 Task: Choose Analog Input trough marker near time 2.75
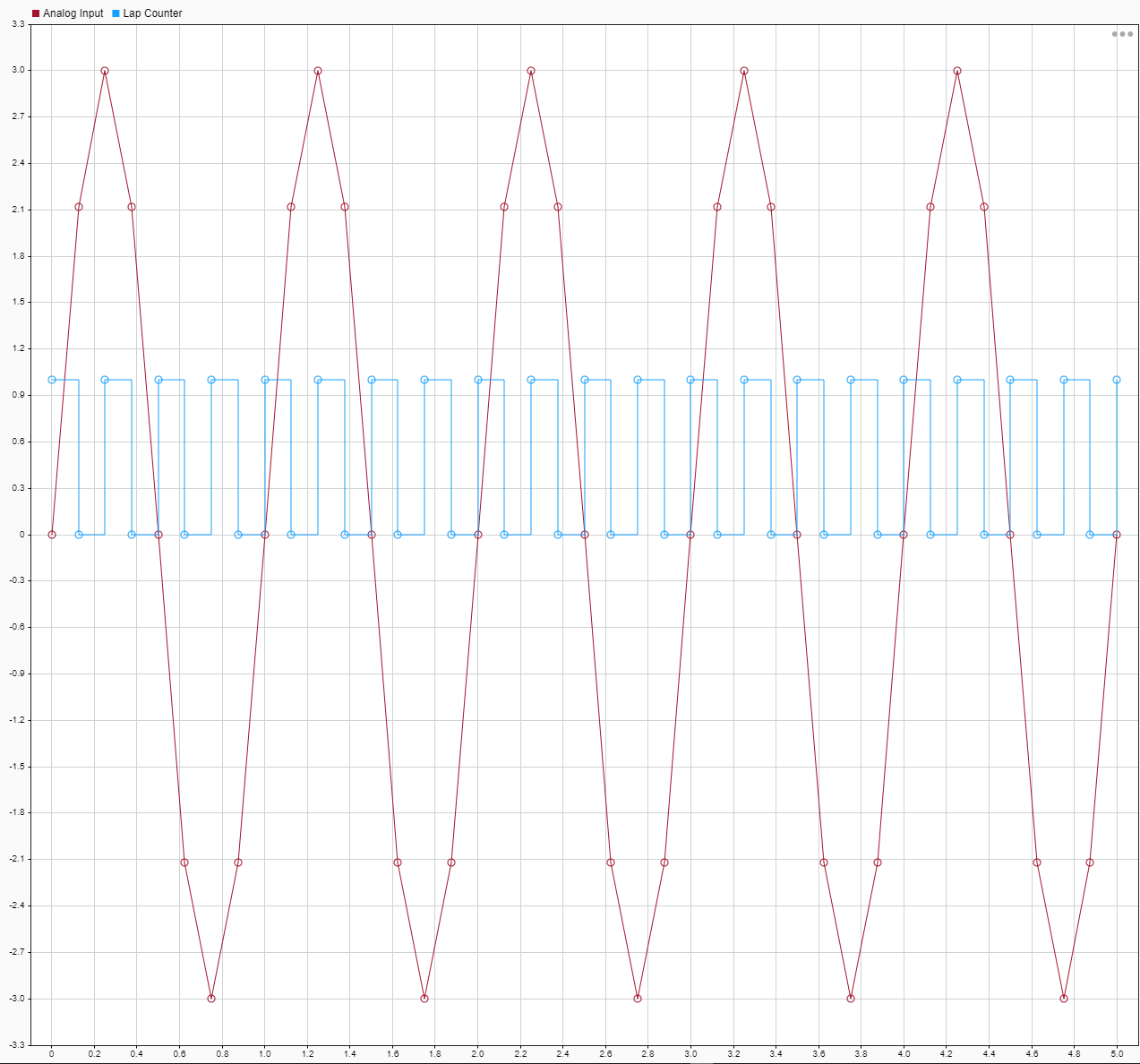point(638,998)
